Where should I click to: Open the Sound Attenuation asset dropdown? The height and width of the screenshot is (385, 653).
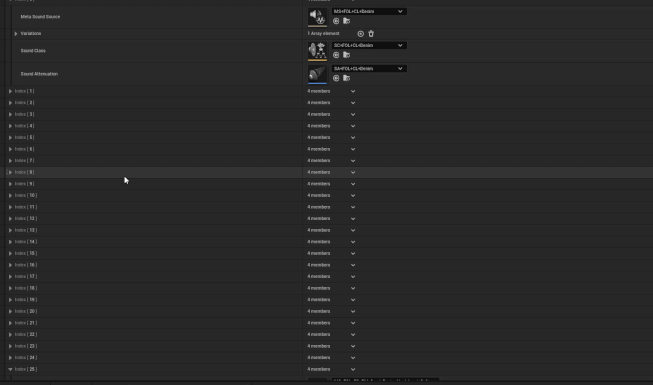click(x=369, y=69)
